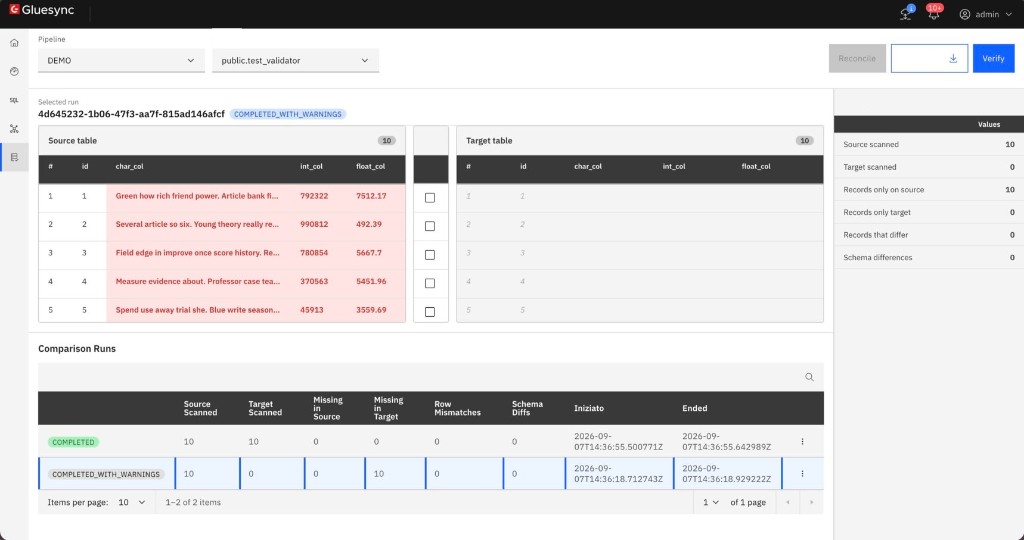1024x540 pixels.
Task: Go to next page arrow
Action: [x=811, y=503]
